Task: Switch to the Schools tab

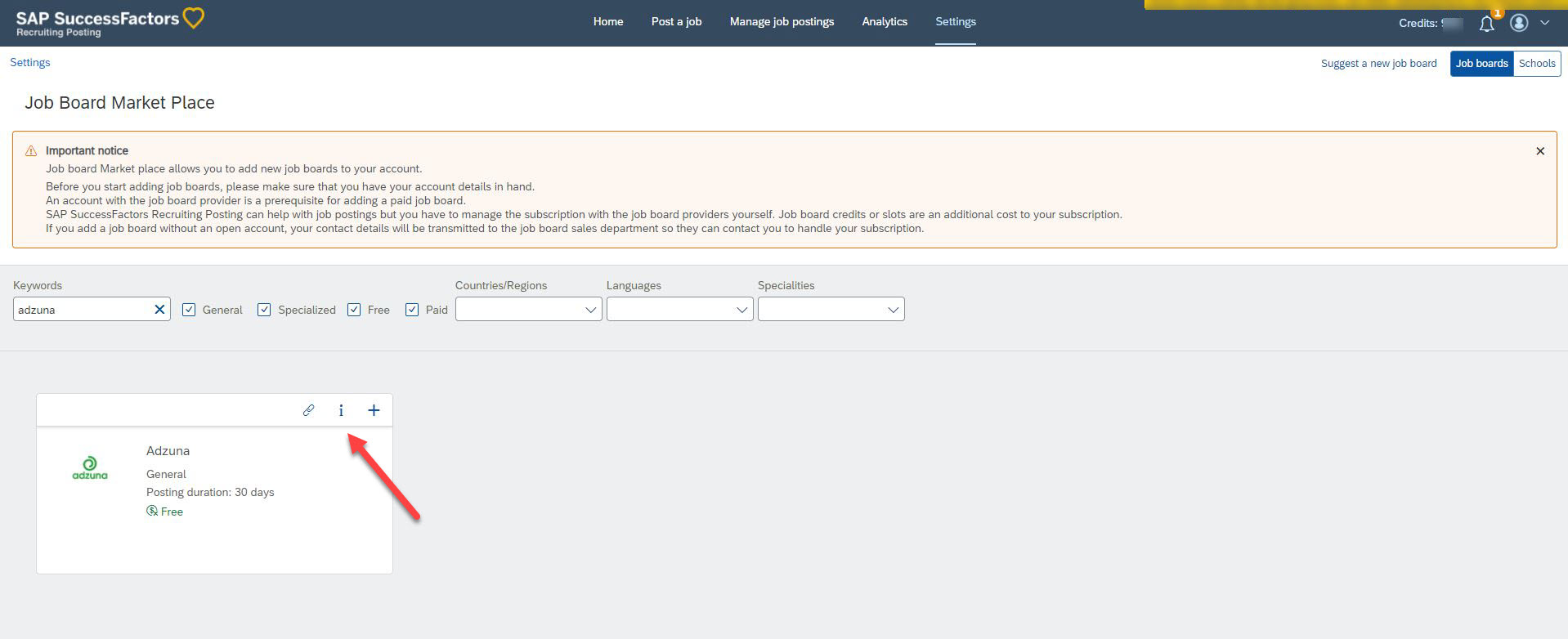Action: pos(1537,64)
